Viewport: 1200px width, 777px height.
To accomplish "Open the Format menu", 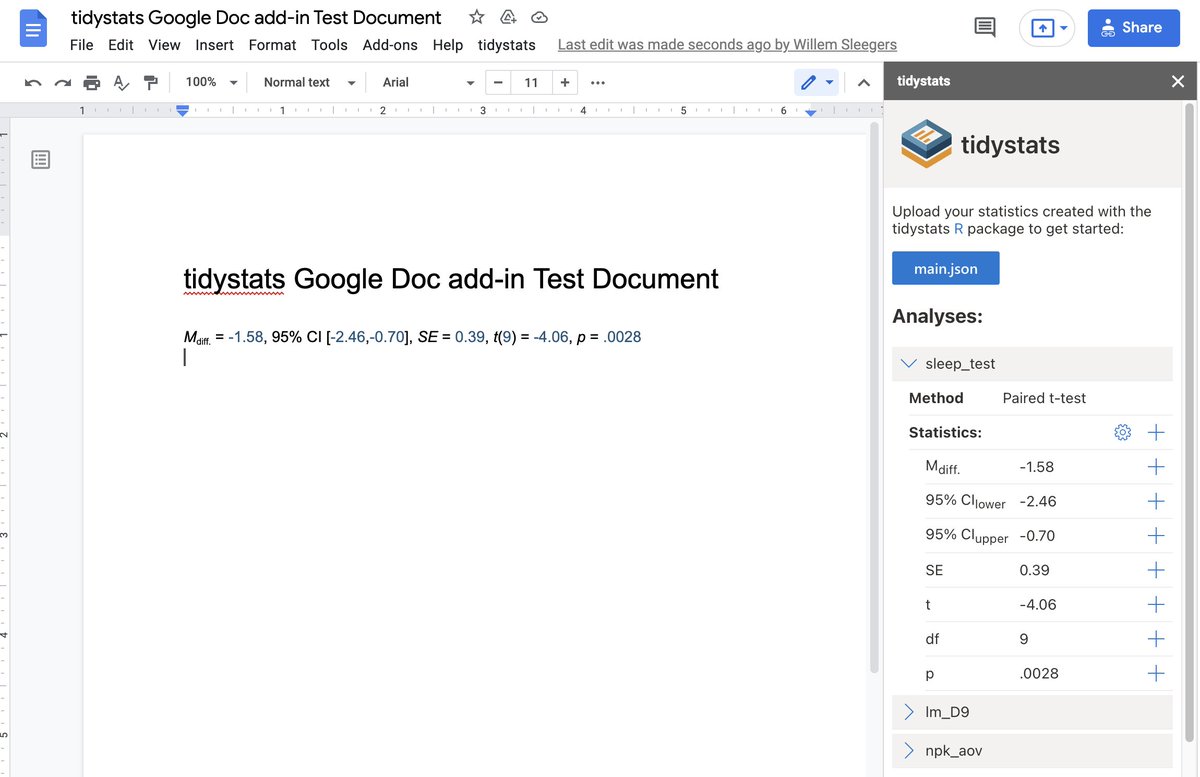I will tap(272, 45).
